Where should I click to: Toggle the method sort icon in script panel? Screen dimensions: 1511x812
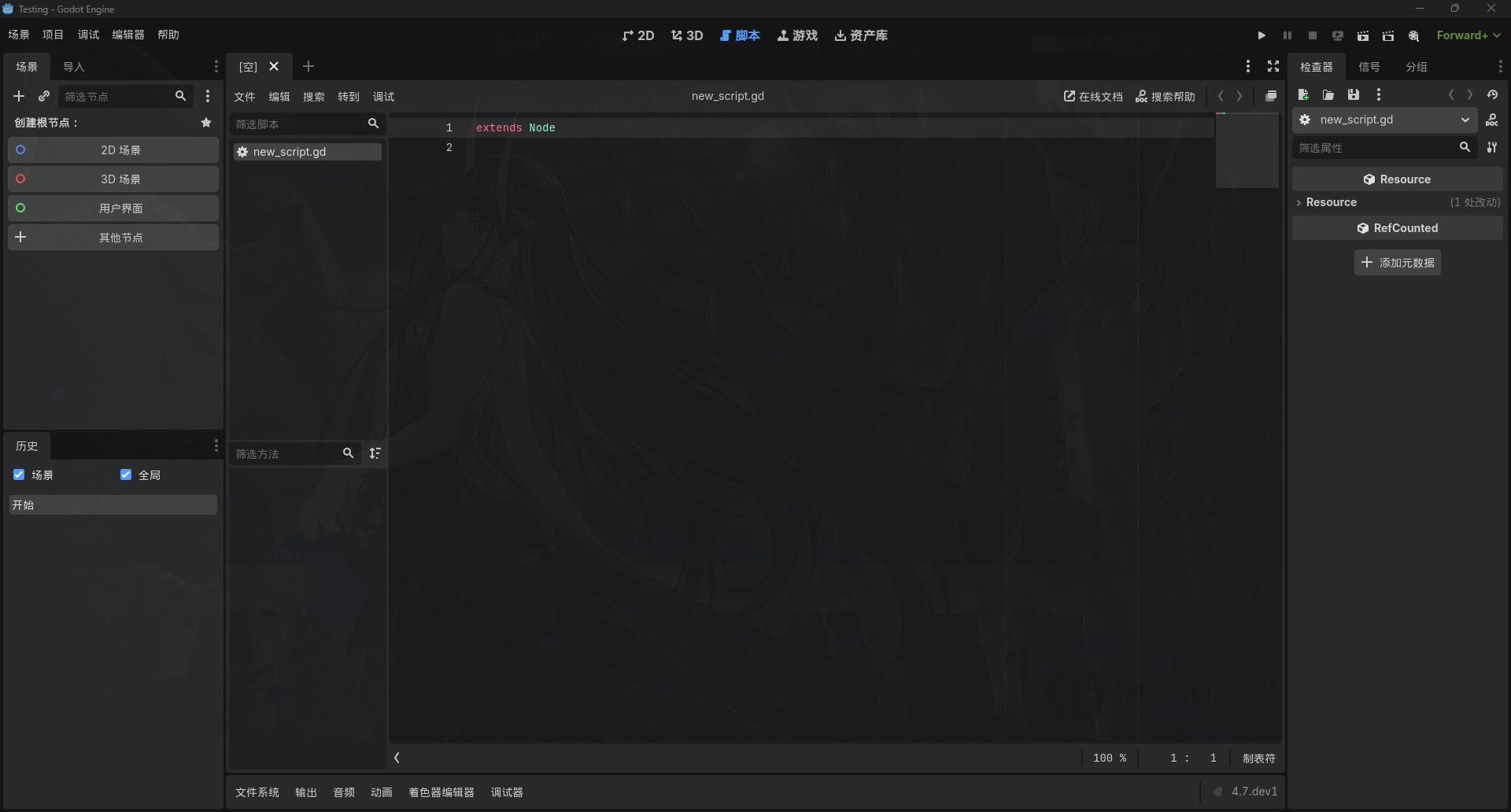(375, 453)
